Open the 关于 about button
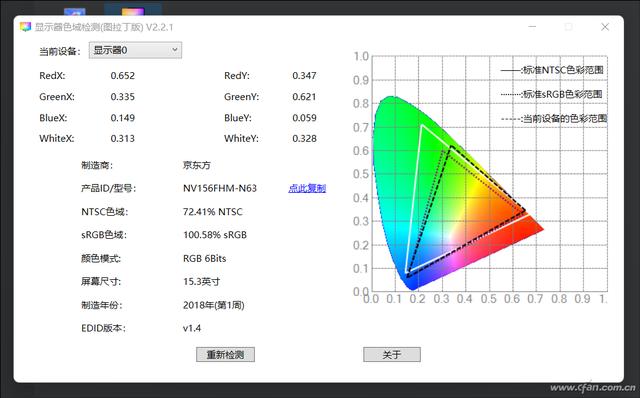This screenshot has height=398, width=640. click(392, 354)
